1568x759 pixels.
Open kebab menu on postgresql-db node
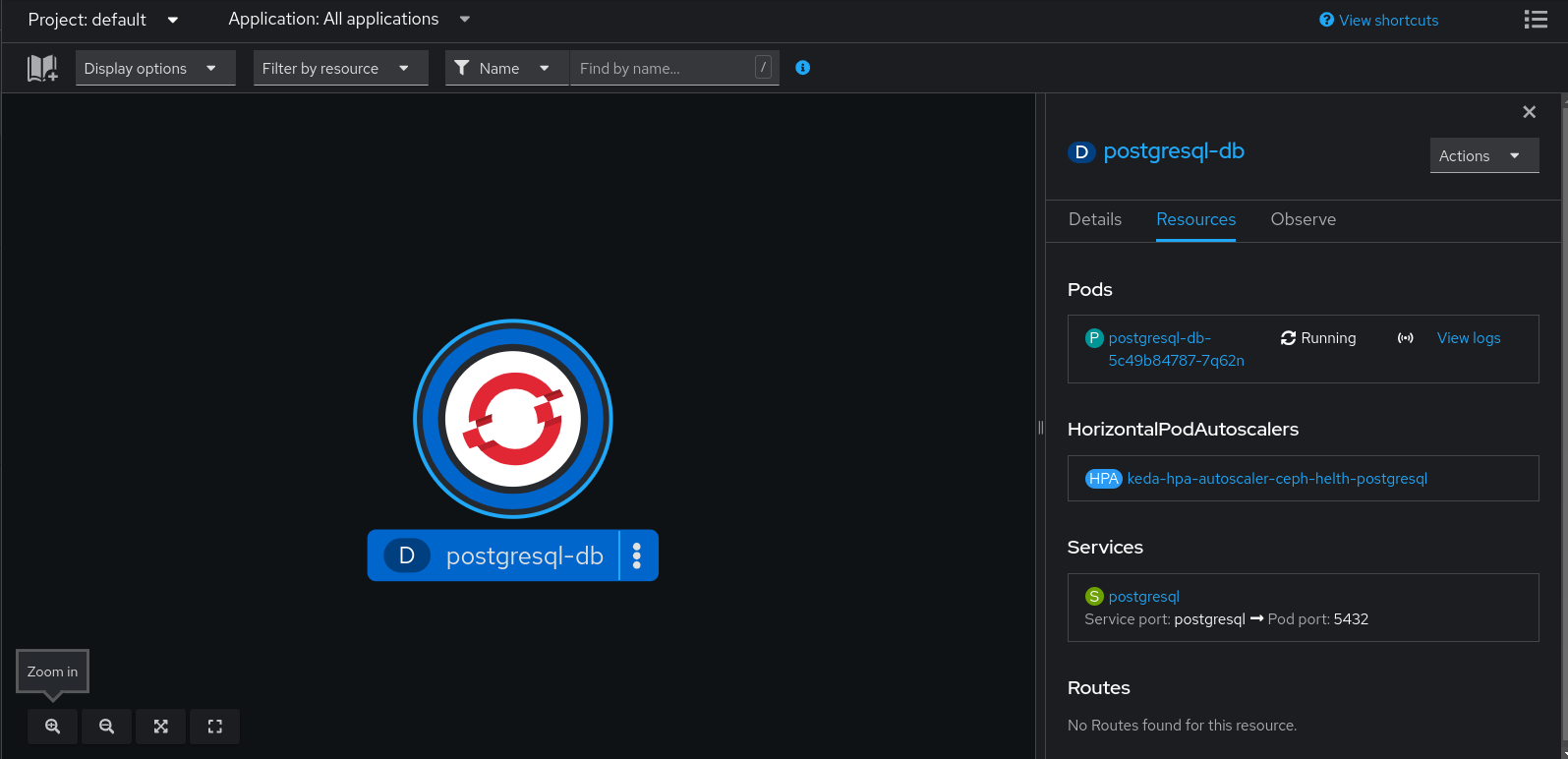click(x=637, y=555)
